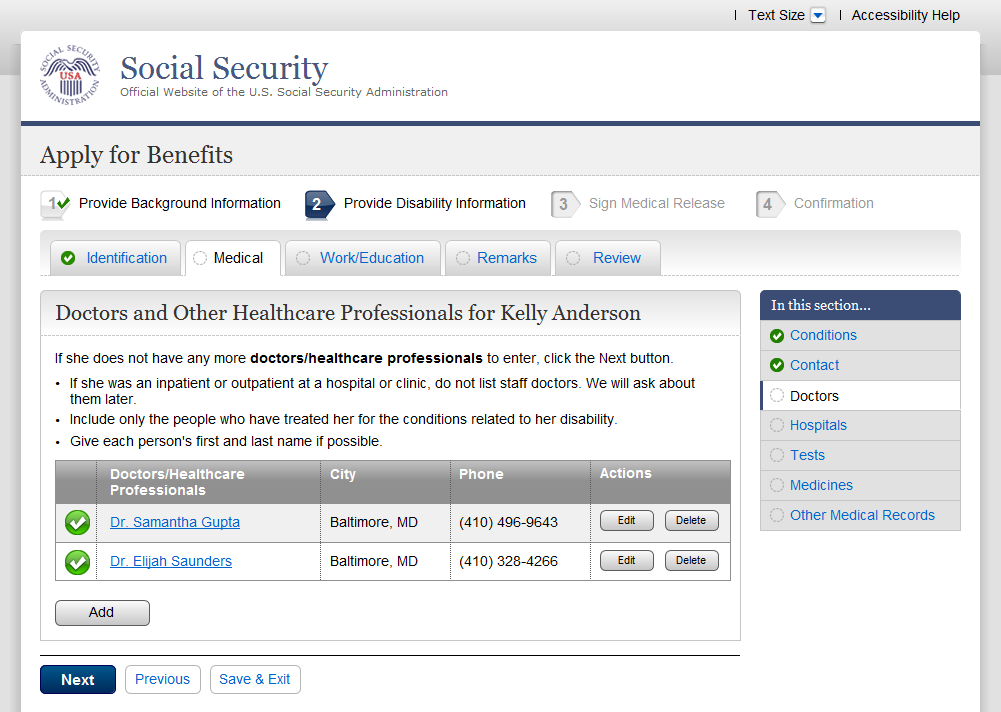
Task: Open Dr. Elijah Saunders name link
Action: [171, 562]
